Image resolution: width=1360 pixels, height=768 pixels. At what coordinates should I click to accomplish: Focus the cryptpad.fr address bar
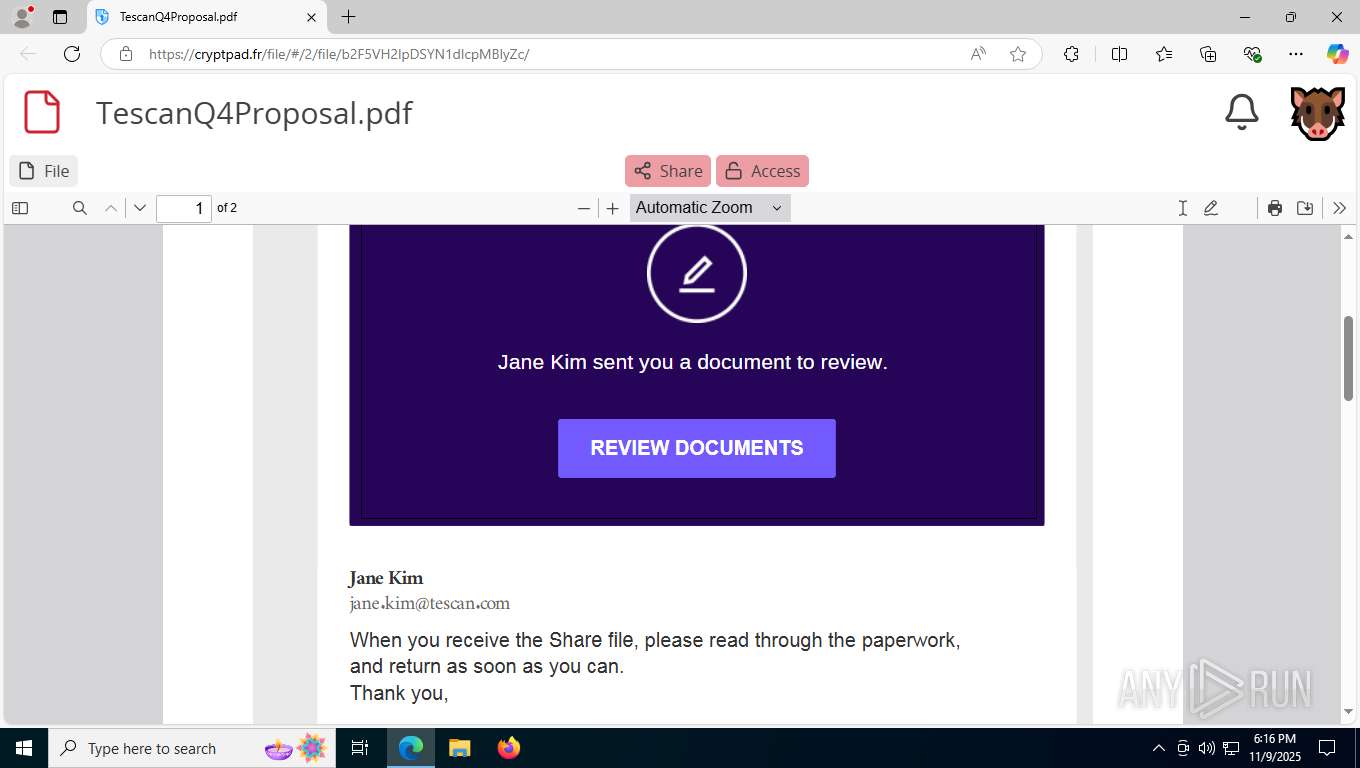pyautogui.click(x=550, y=54)
